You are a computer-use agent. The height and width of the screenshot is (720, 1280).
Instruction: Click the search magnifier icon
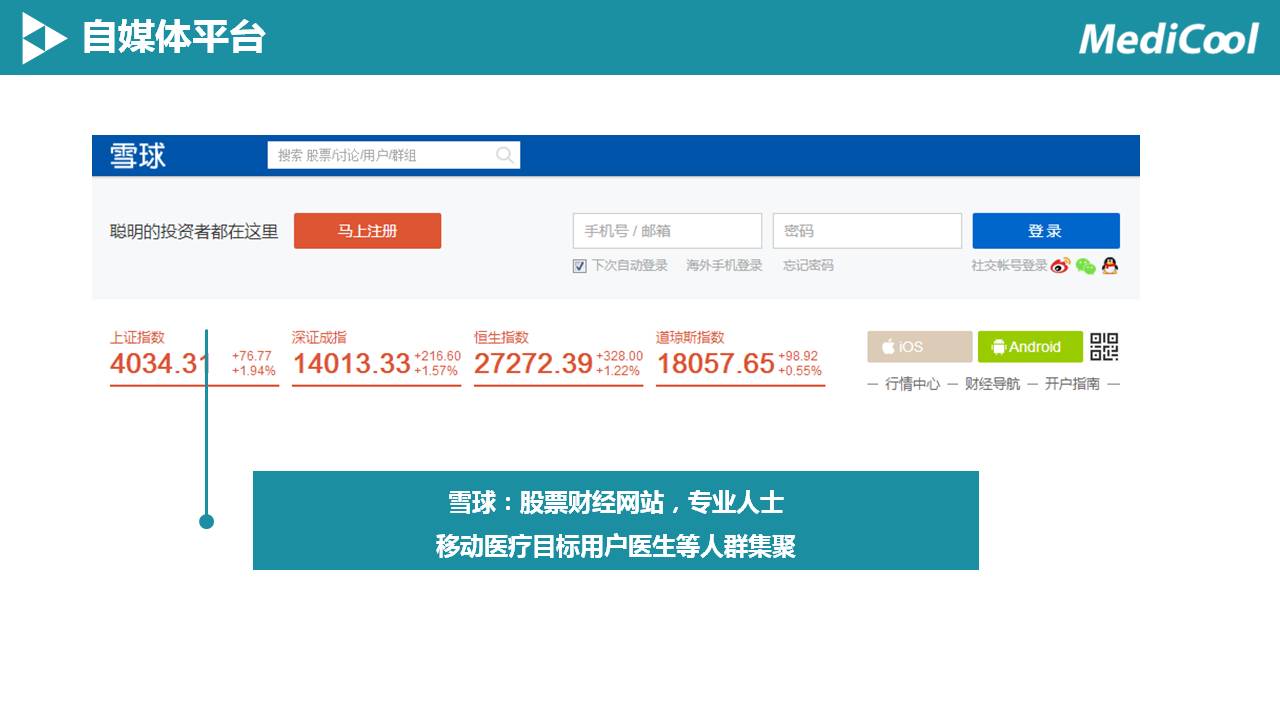pyautogui.click(x=505, y=155)
